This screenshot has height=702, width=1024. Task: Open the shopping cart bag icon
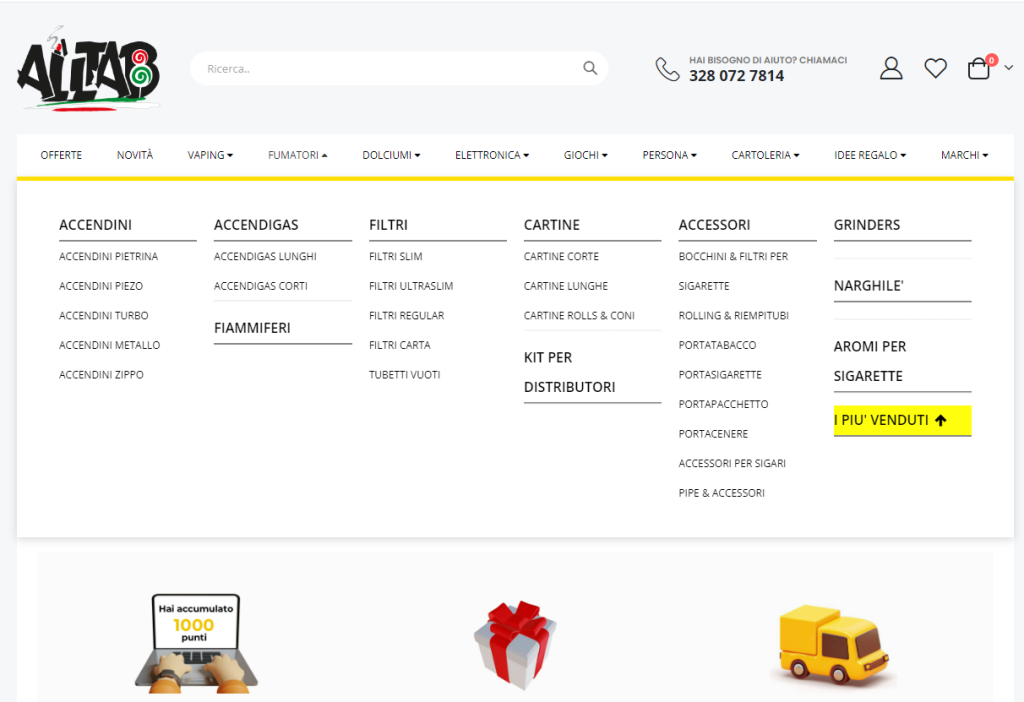[978, 68]
